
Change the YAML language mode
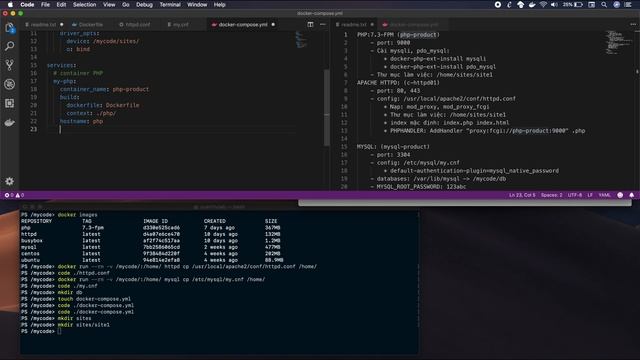(604, 195)
